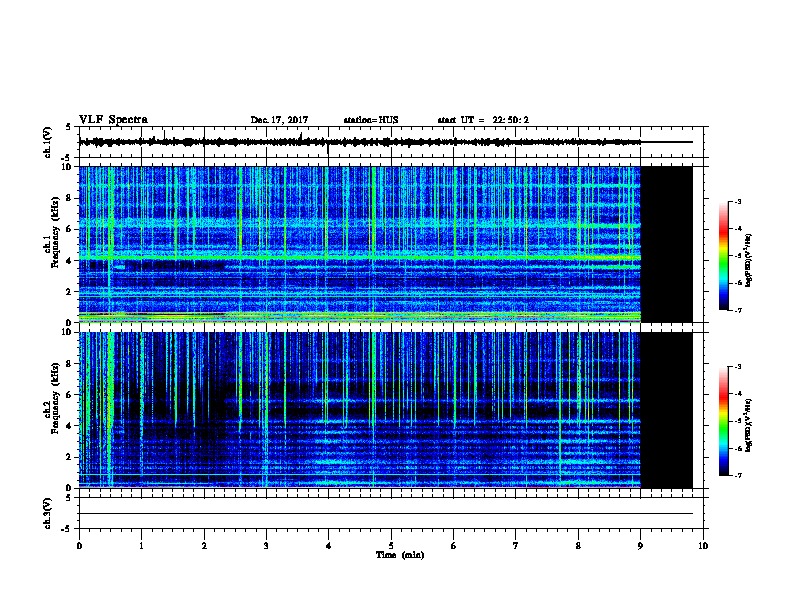
Task: Click the "8" kHz tick of ch.1 frequency axis
Action: (x=70, y=198)
